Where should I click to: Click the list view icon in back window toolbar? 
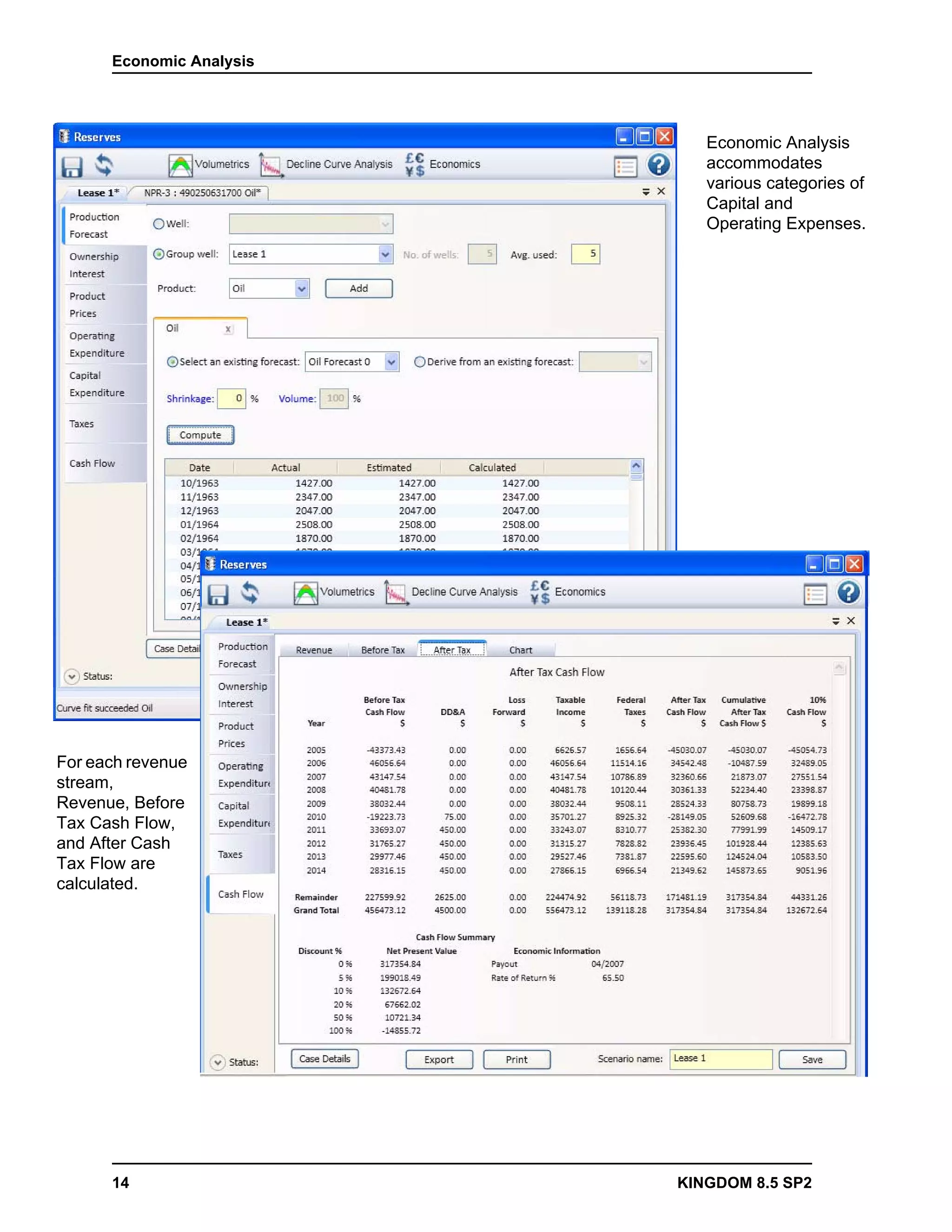point(626,166)
